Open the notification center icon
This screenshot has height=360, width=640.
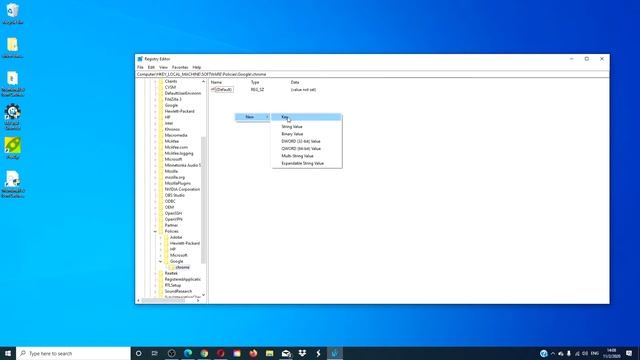tap(629, 353)
